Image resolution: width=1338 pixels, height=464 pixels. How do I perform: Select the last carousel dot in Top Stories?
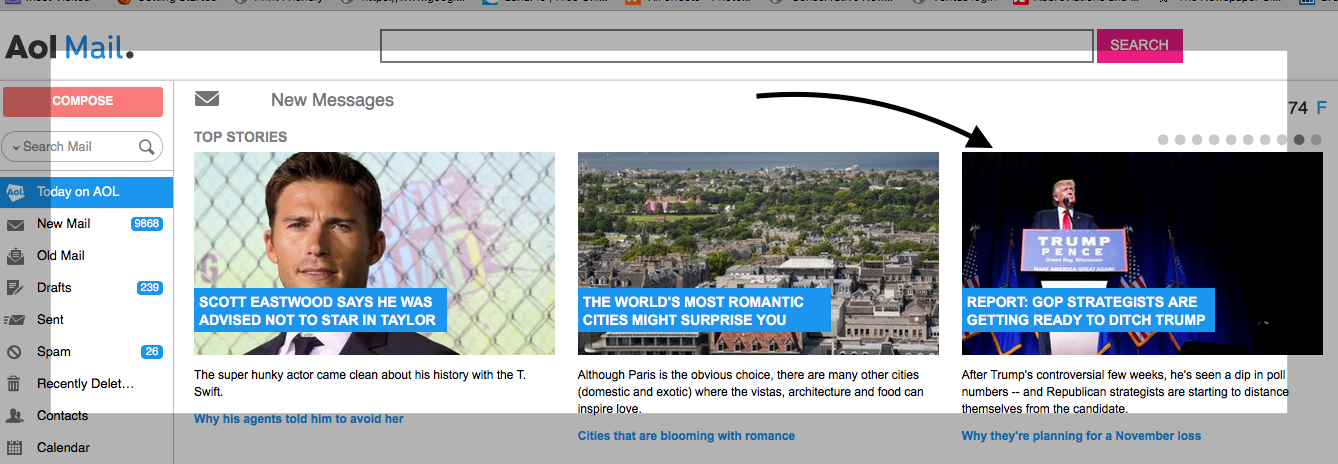(1316, 140)
